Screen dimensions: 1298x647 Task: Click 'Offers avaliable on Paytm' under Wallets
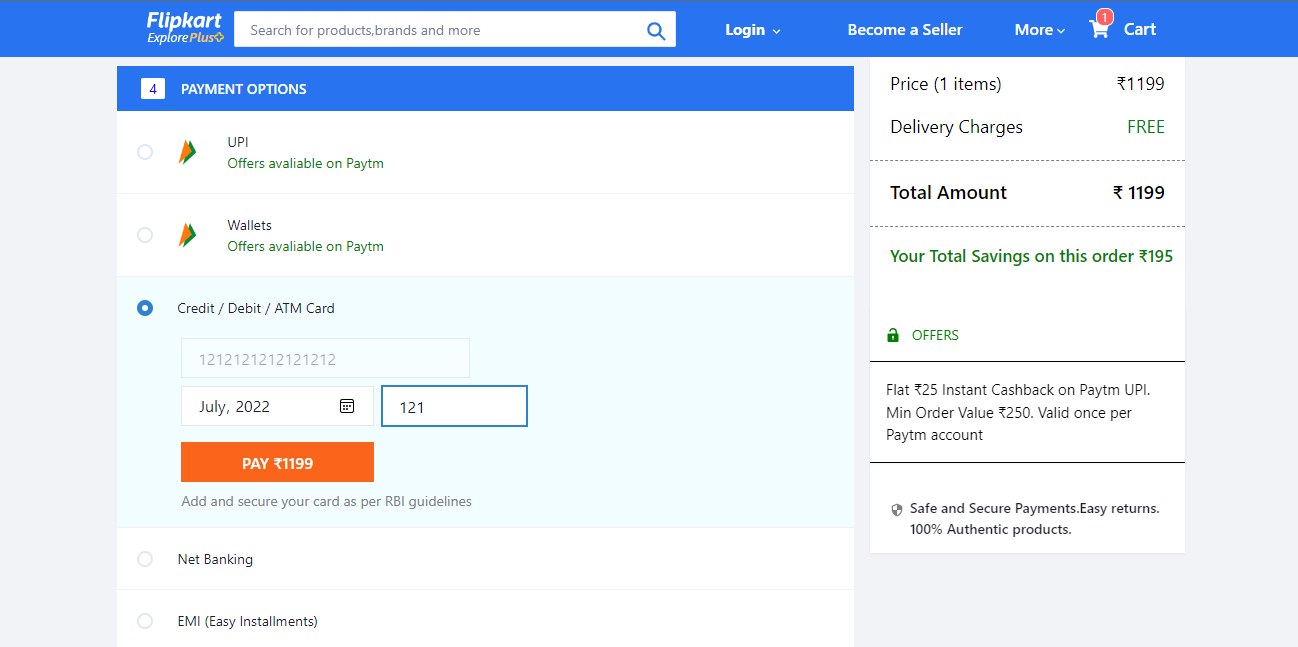305,246
